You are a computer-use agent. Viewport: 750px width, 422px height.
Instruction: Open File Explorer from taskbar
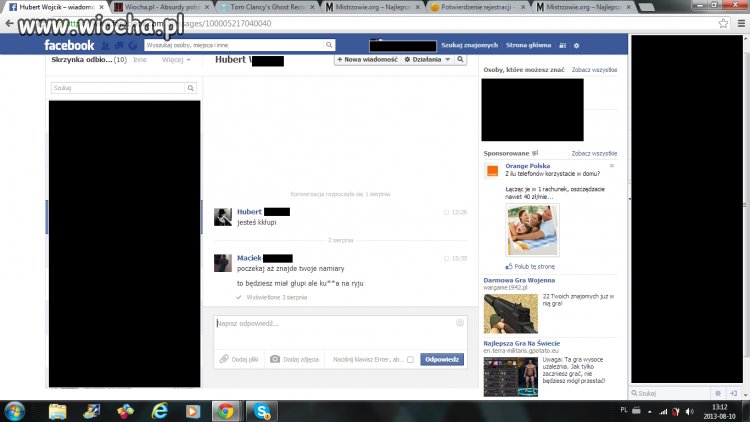57,411
